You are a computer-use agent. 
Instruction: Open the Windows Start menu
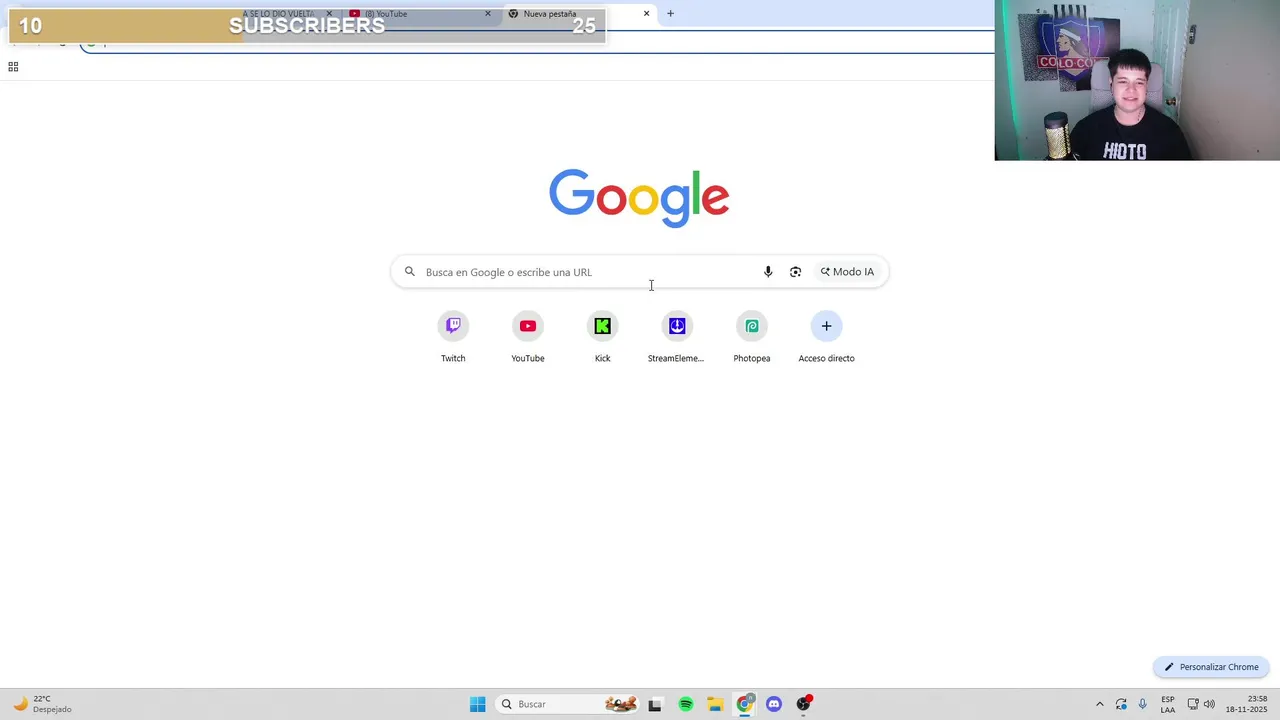pos(478,704)
